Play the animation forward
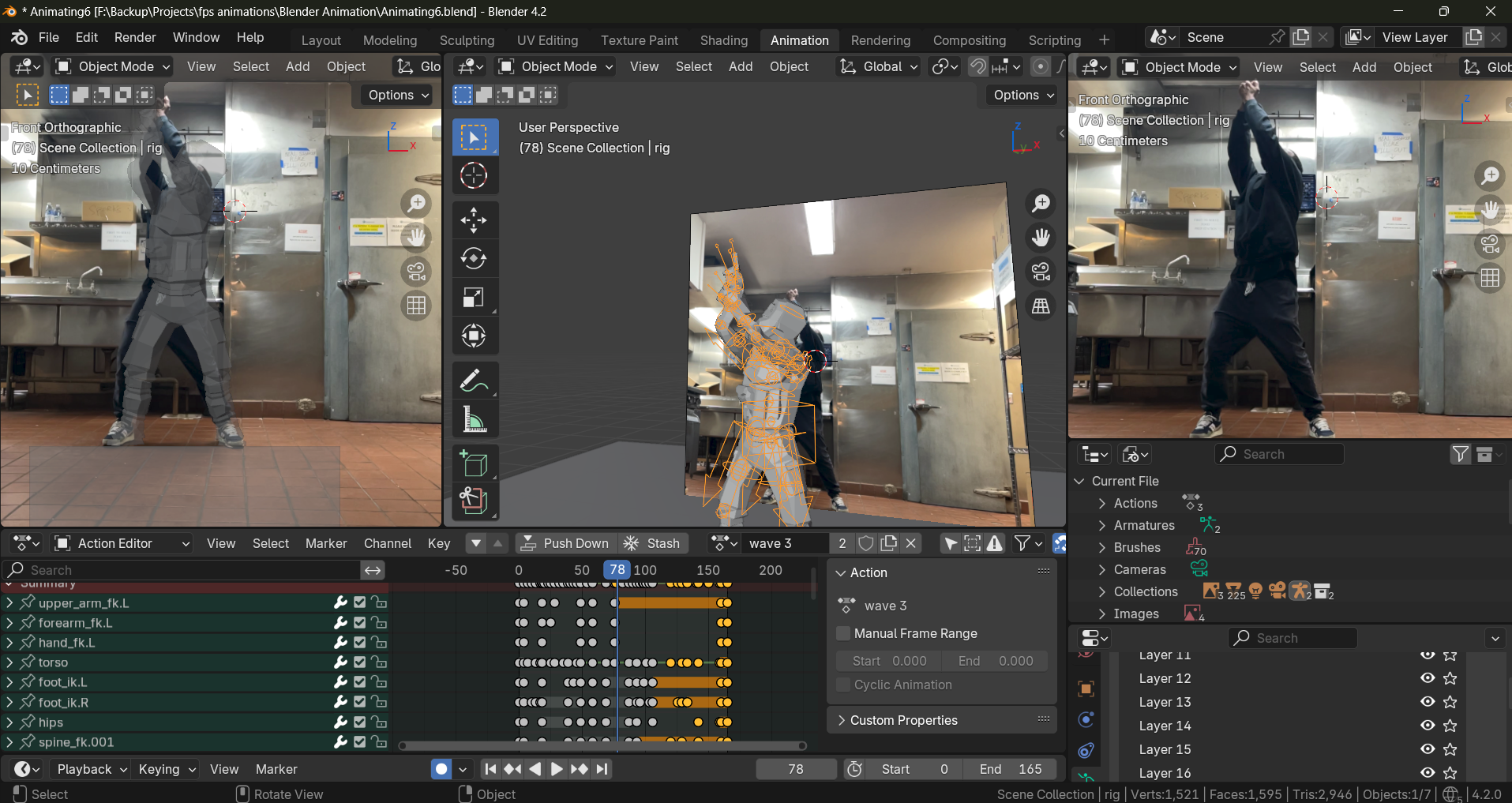Image resolution: width=1512 pixels, height=803 pixels. pos(557,769)
